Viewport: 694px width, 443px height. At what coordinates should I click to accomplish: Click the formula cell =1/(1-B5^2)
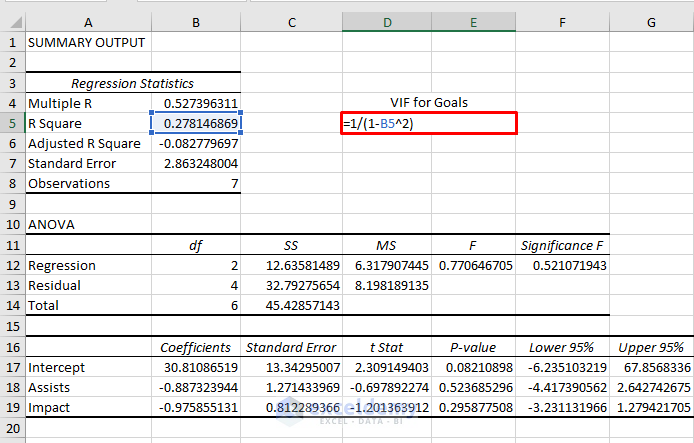(x=429, y=123)
